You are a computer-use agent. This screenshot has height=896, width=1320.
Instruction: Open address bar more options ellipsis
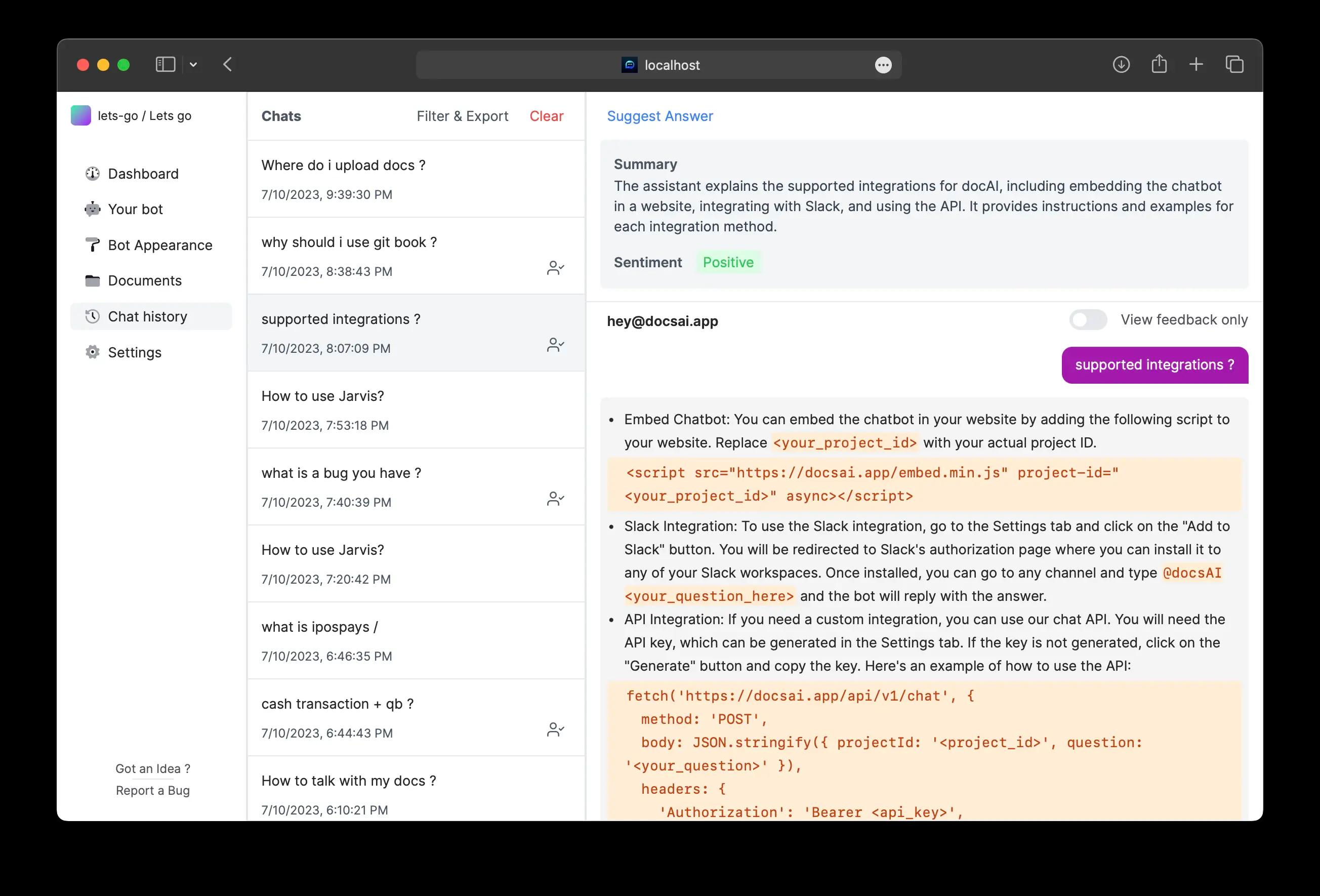coord(883,65)
